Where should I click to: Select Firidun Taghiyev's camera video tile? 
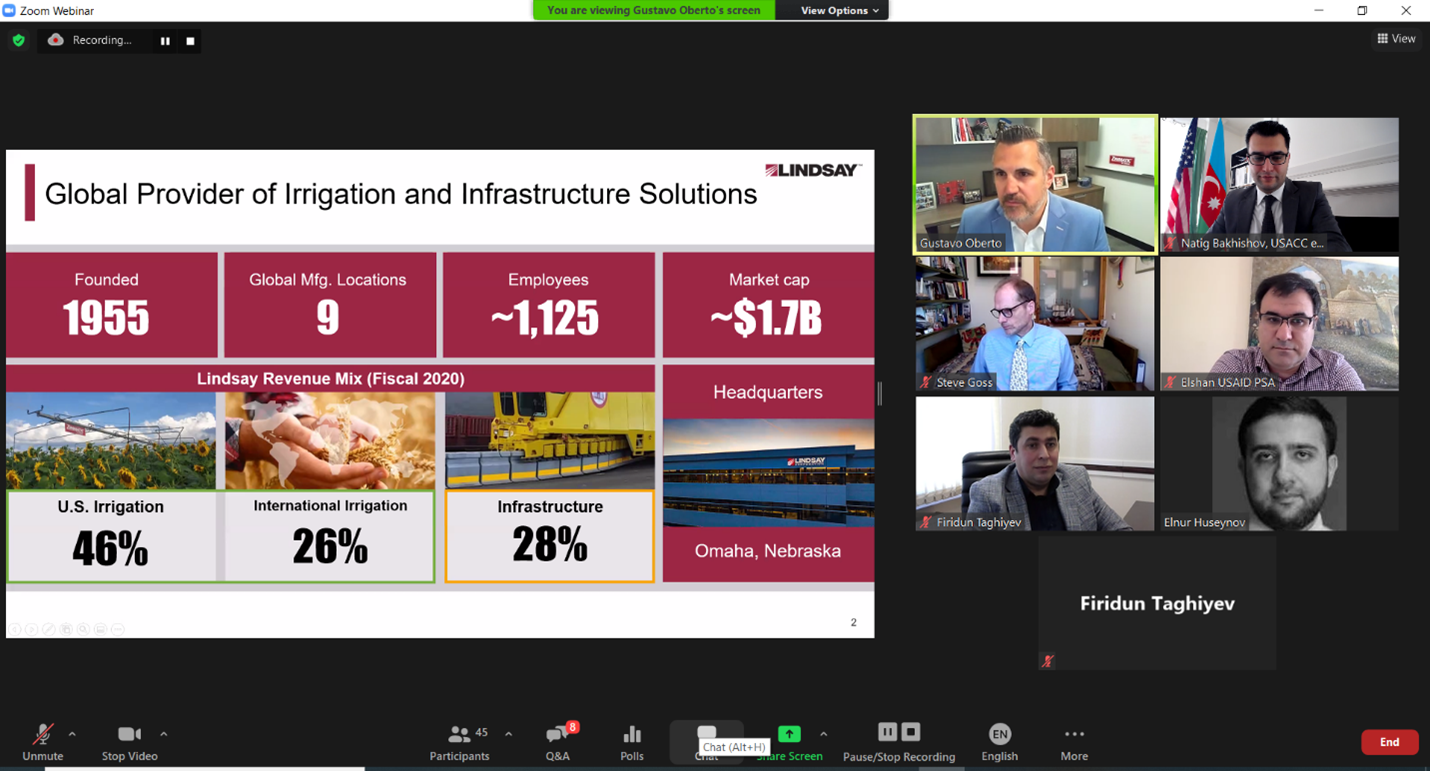pyautogui.click(x=1035, y=464)
